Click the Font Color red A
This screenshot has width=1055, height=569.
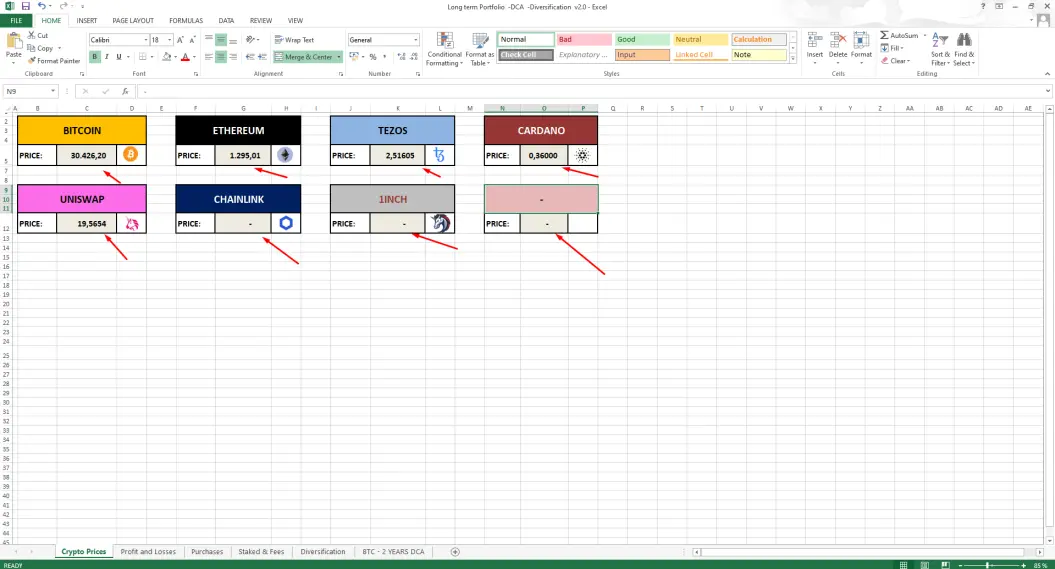186,57
